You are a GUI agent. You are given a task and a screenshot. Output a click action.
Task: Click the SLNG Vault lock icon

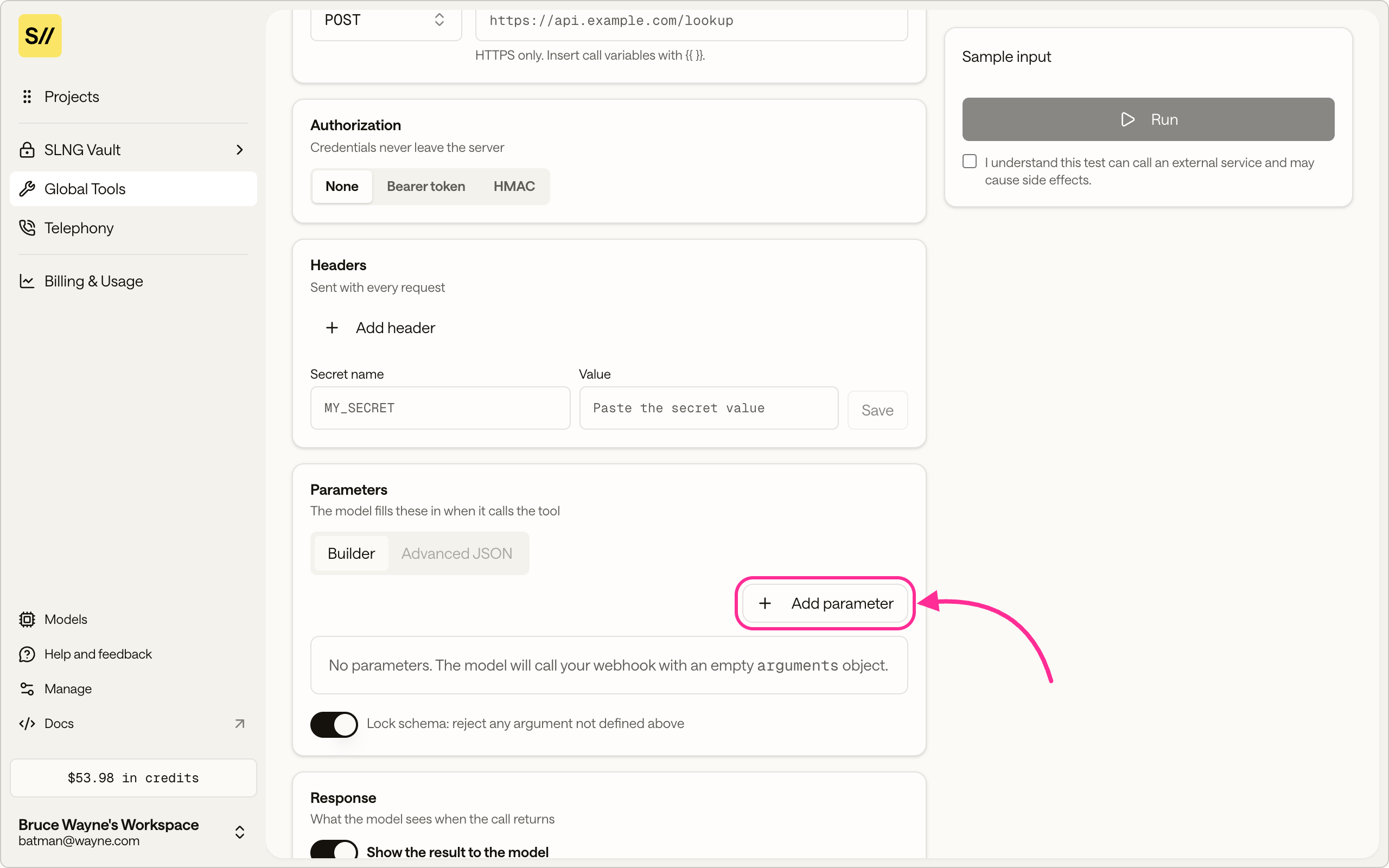(27, 150)
